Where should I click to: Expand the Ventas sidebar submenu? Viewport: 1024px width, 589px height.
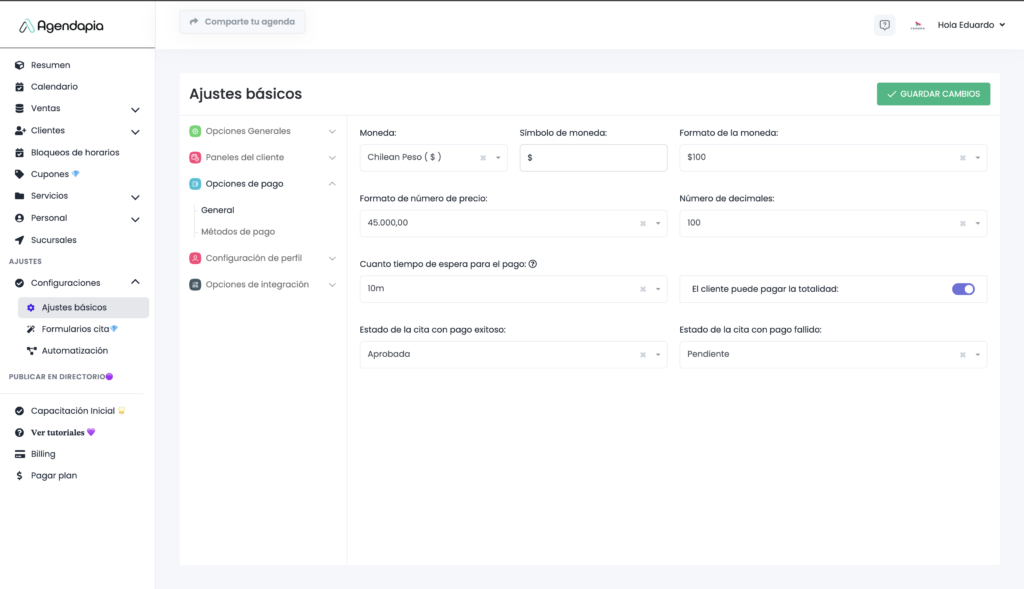[x=135, y=109]
